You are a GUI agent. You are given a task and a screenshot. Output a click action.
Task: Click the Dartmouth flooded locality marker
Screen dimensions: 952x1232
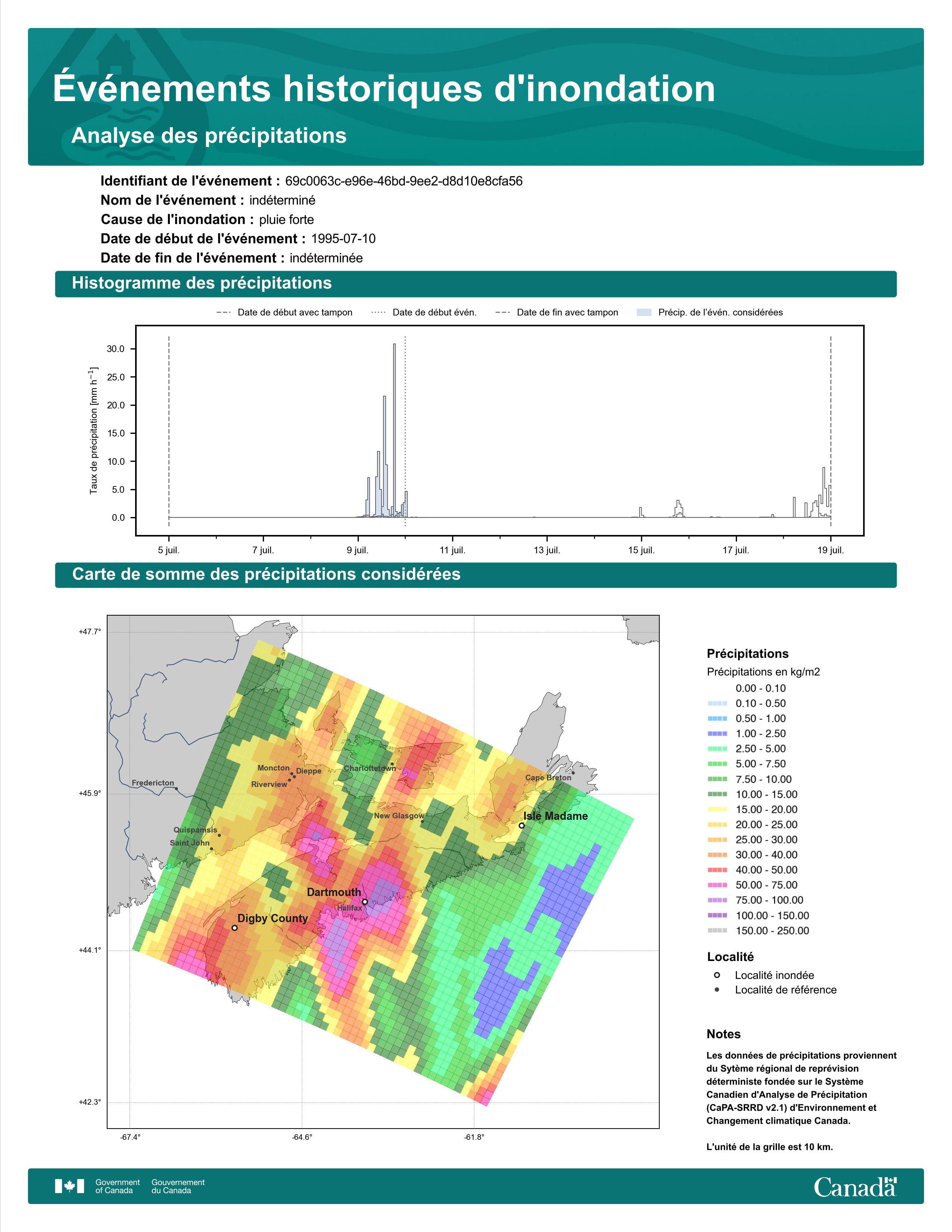(365, 902)
